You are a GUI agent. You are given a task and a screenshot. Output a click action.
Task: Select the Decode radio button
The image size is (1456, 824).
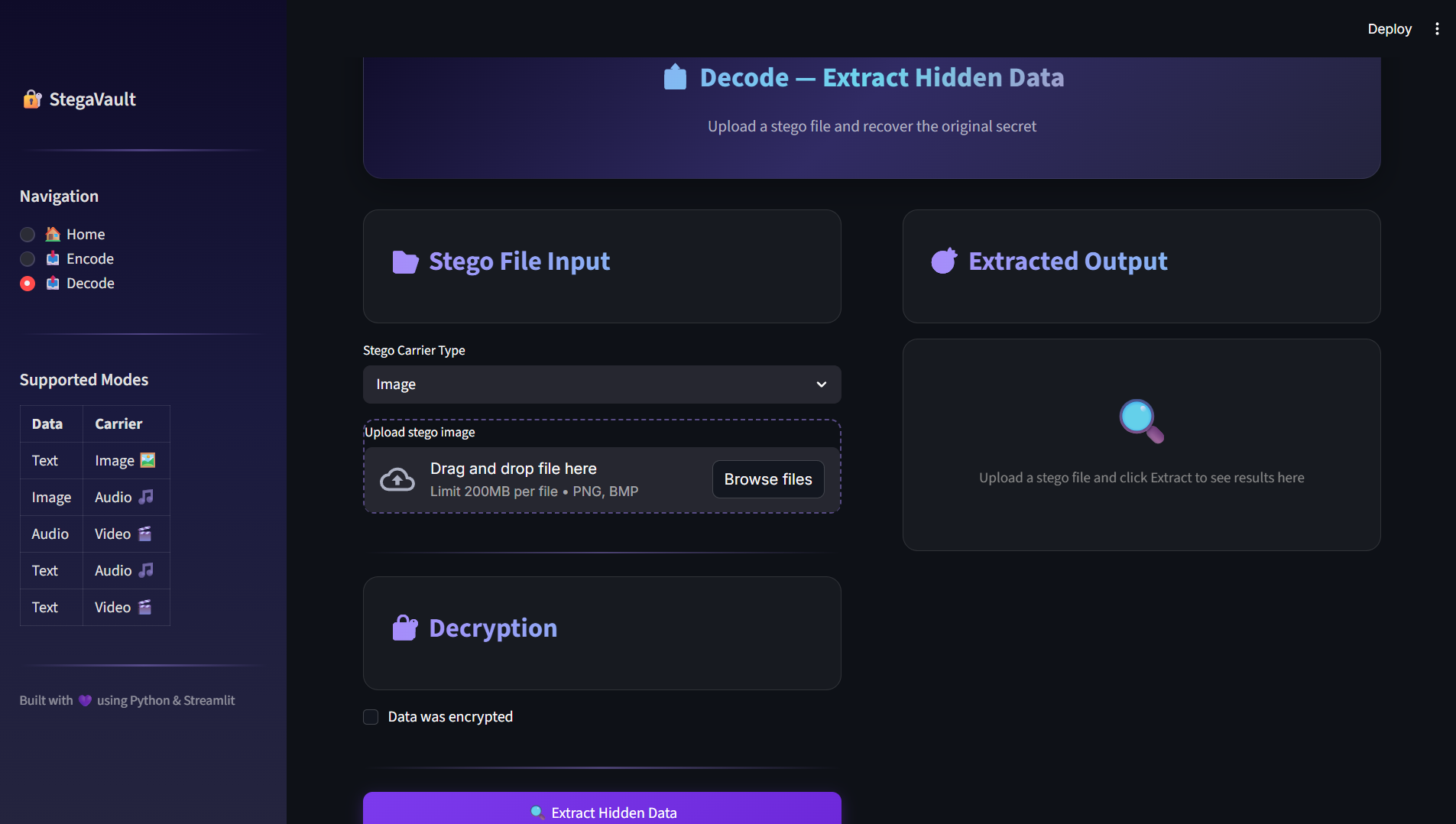point(28,284)
